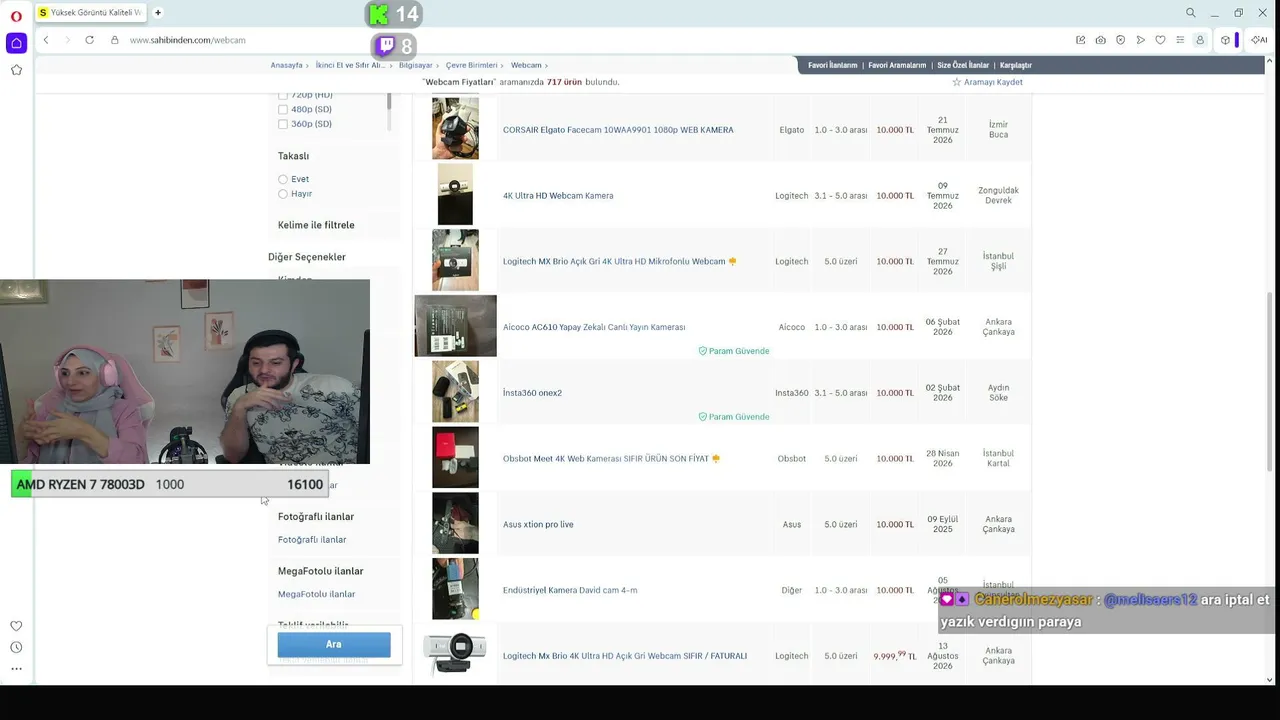Open the Logitech Mx Brio SIFIR / FATURALI thumbnail
Screen dimensions: 1280x720
pyautogui.click(x=455, y=655)
